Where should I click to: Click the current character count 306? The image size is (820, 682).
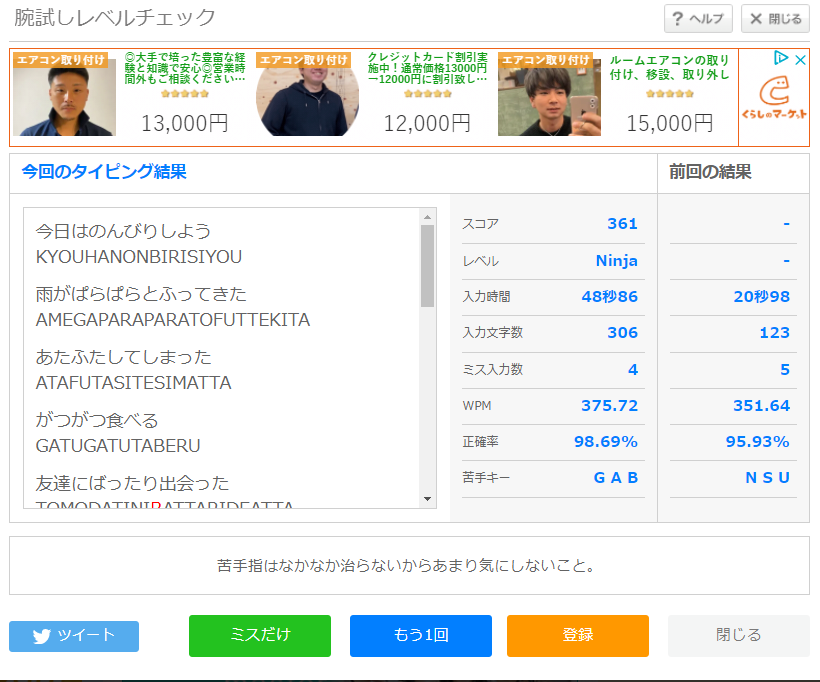click(622, 333)
